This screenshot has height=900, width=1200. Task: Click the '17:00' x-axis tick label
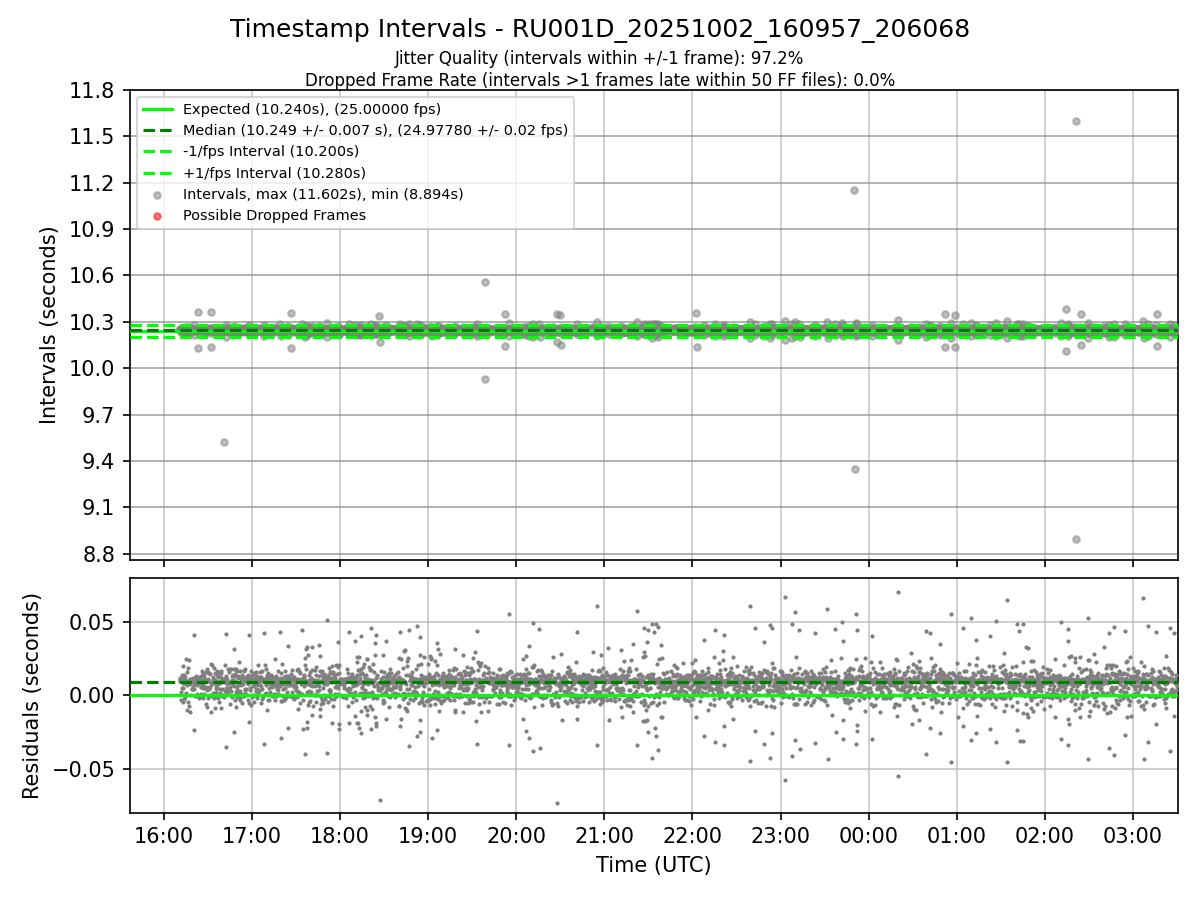coord(251,834)
